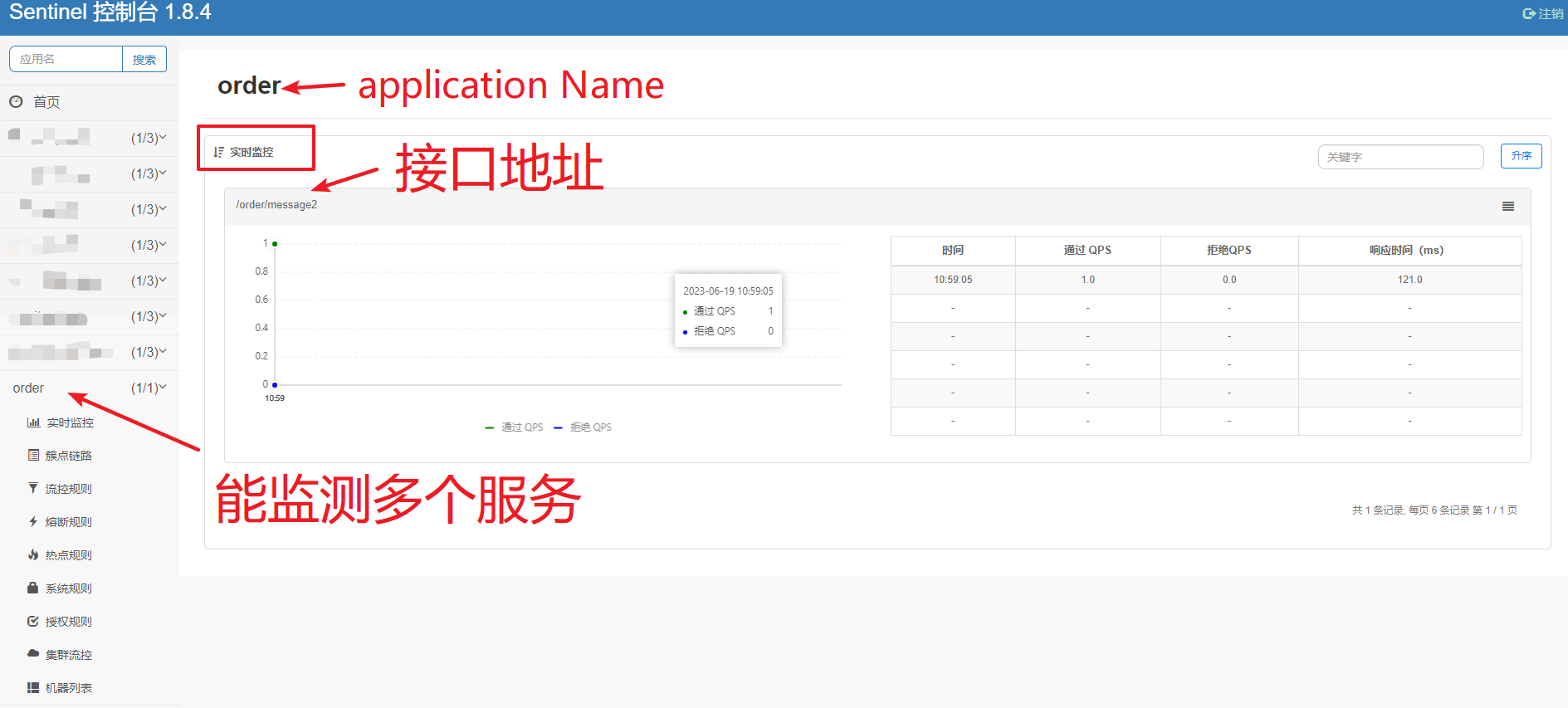Open 首页 home menu item
This screenshot has height=708, width=1568.
(x=46, y=102)
